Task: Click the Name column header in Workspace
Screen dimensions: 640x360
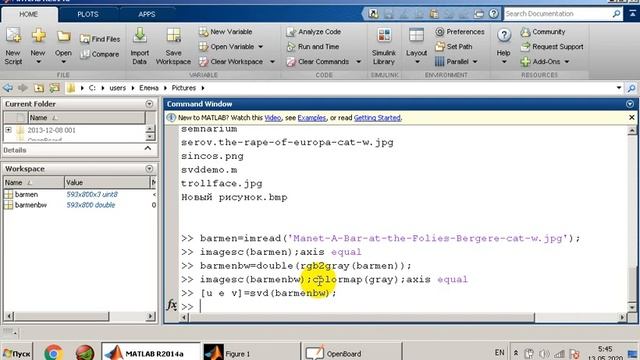Action: click(34, 182)
